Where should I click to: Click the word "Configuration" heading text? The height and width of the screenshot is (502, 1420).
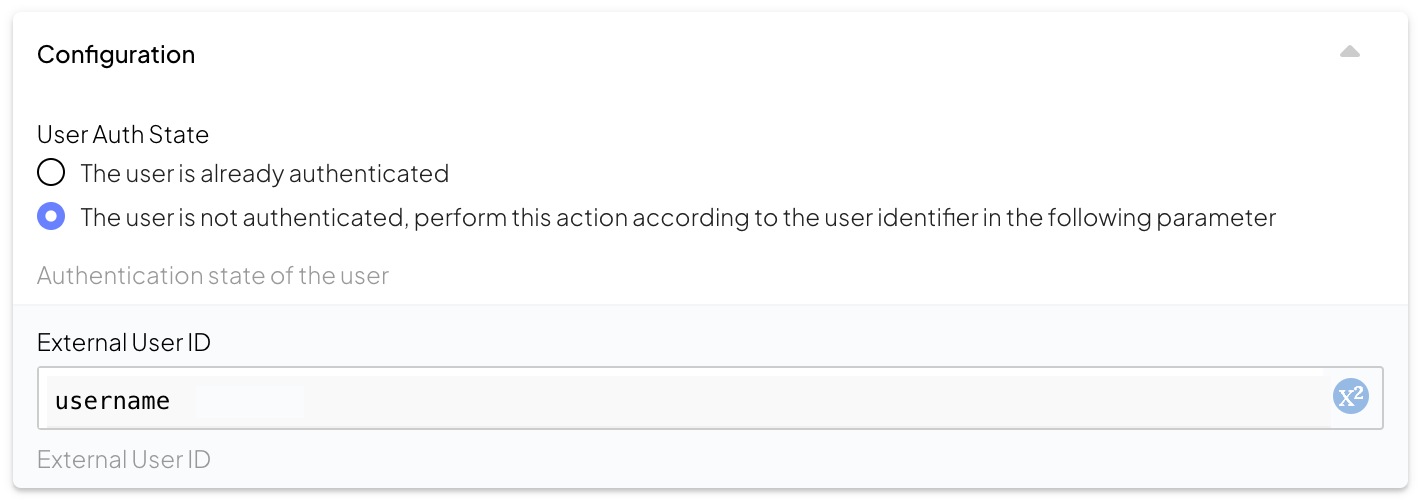(x=116, y=55)
